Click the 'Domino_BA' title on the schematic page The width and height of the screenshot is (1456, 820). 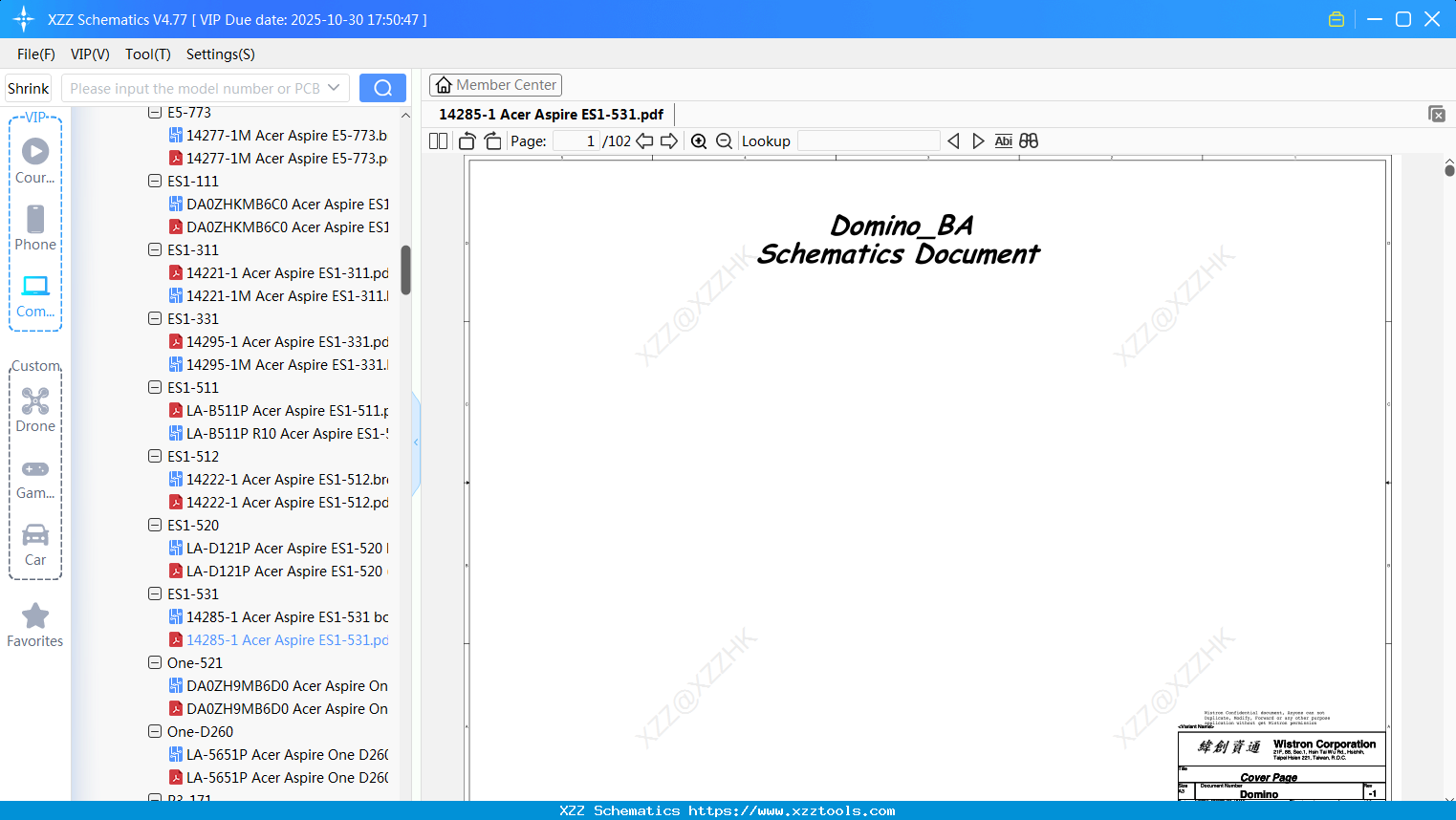coord(902,226)
